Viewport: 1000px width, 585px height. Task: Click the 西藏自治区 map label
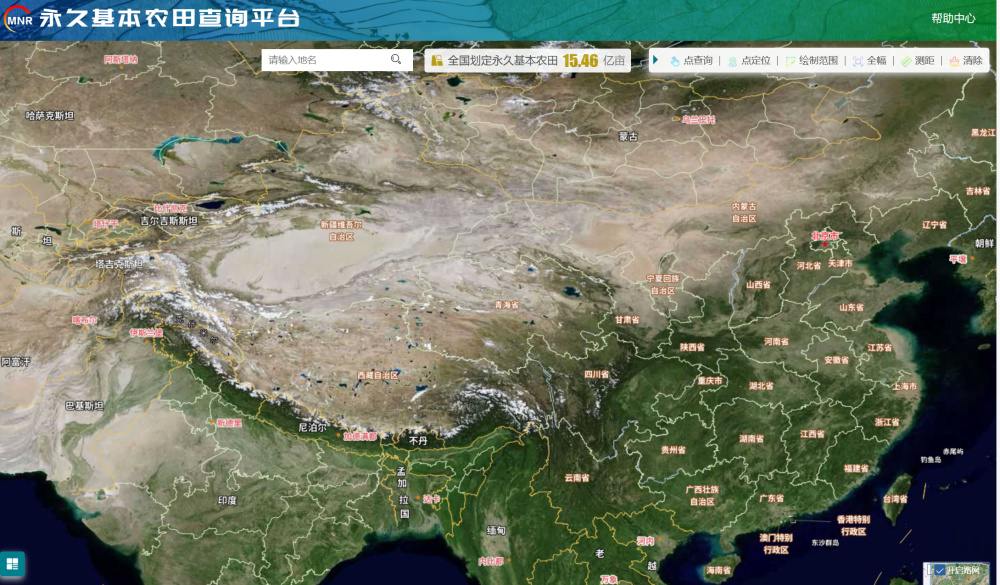pyautogui.click(x=378, y=375)
